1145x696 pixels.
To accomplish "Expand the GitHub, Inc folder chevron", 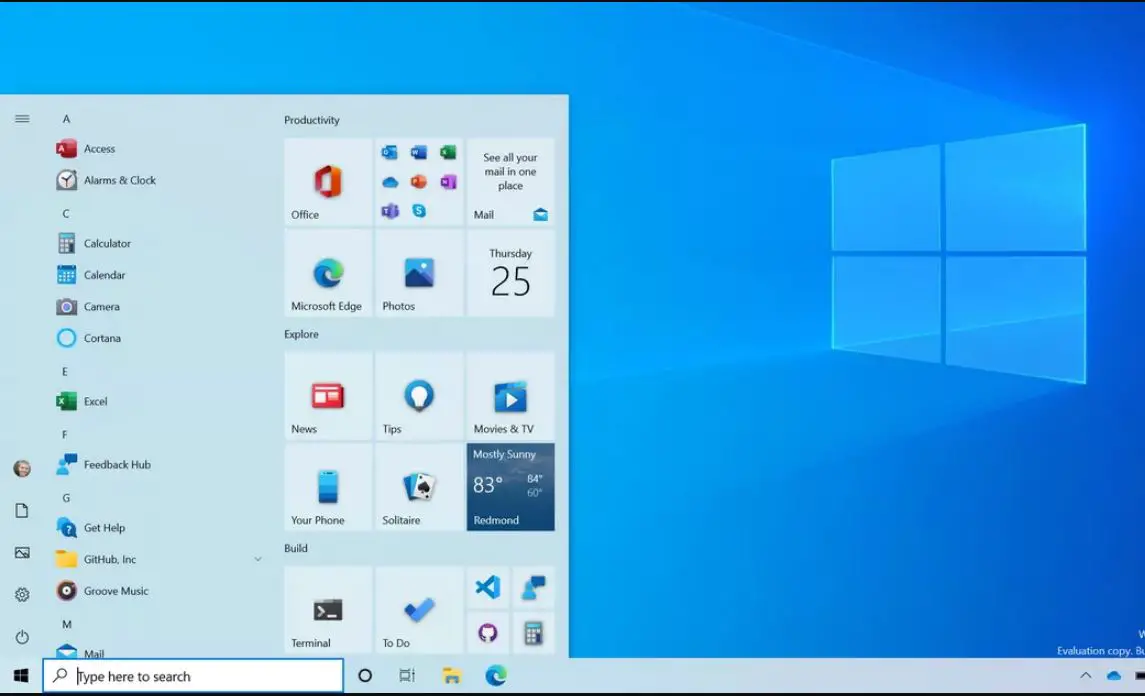I will pos(258,559).
